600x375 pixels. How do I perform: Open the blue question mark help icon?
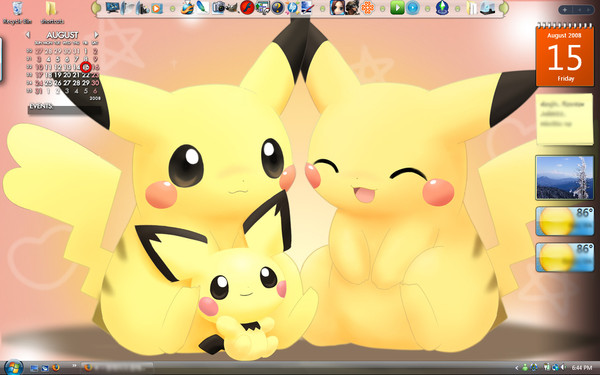pyautogui.click(x=278, y=8)
